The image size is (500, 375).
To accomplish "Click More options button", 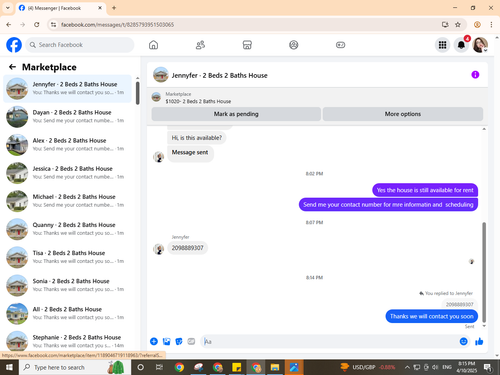I will [x=403, y=114].
